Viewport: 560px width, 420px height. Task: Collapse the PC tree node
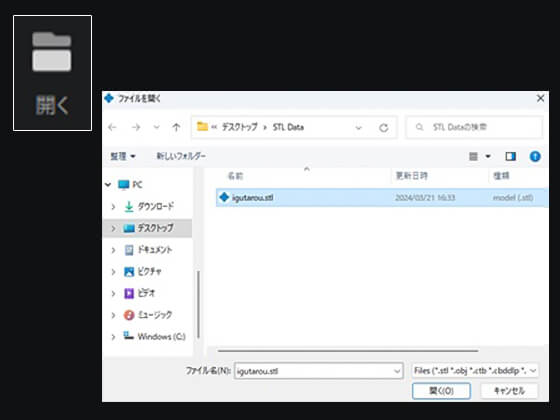[x=108, y=185]
